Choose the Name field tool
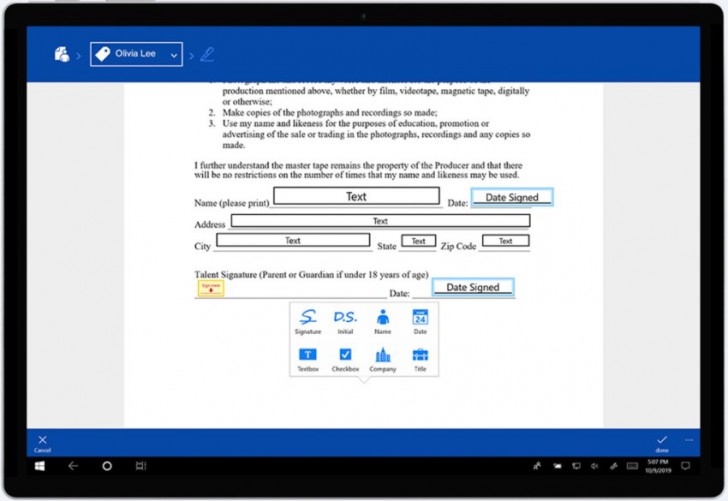This screenshot has width=728, height=501. (383, 321)
